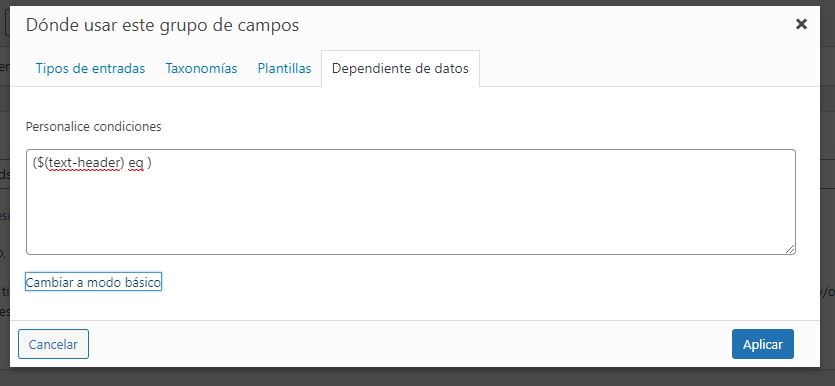Click the Dependiente de datos tab

point(400,69)
